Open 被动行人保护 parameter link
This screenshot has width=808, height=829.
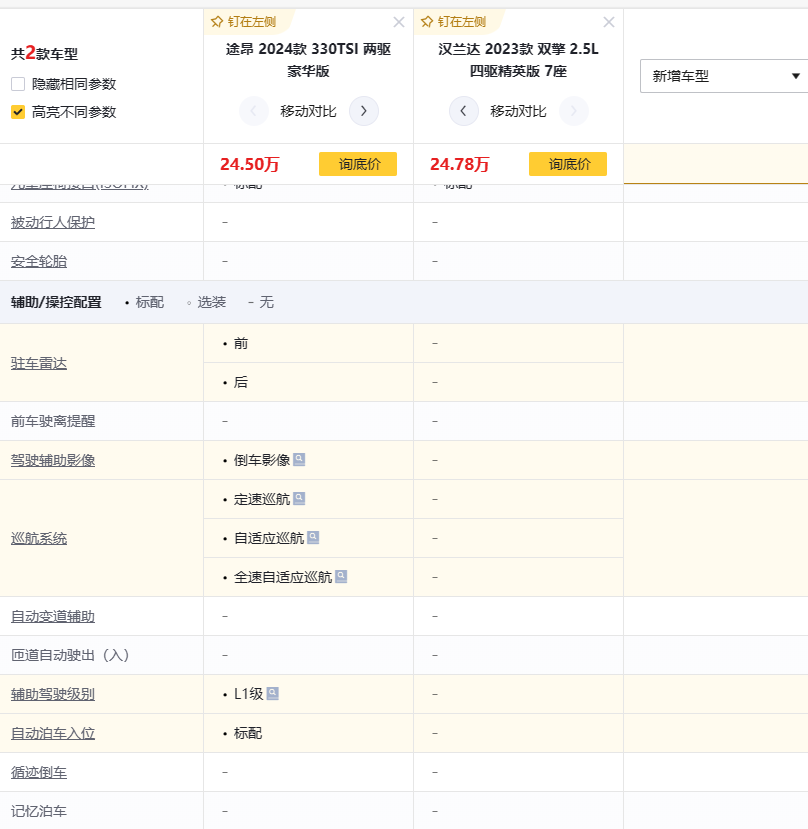53,222
